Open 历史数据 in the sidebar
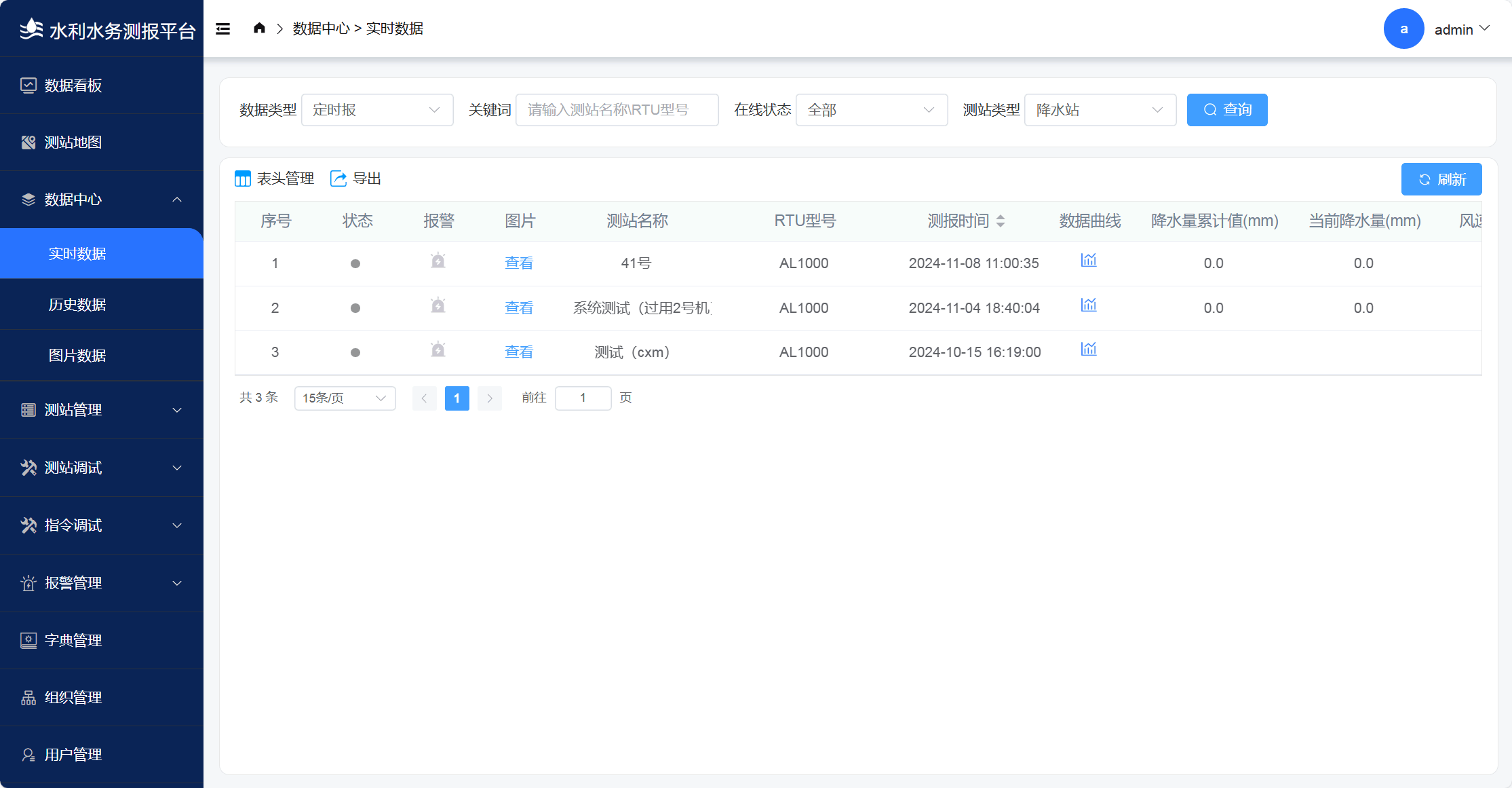The height and width of the screenshot is (788, 1512). coord(77,305)
